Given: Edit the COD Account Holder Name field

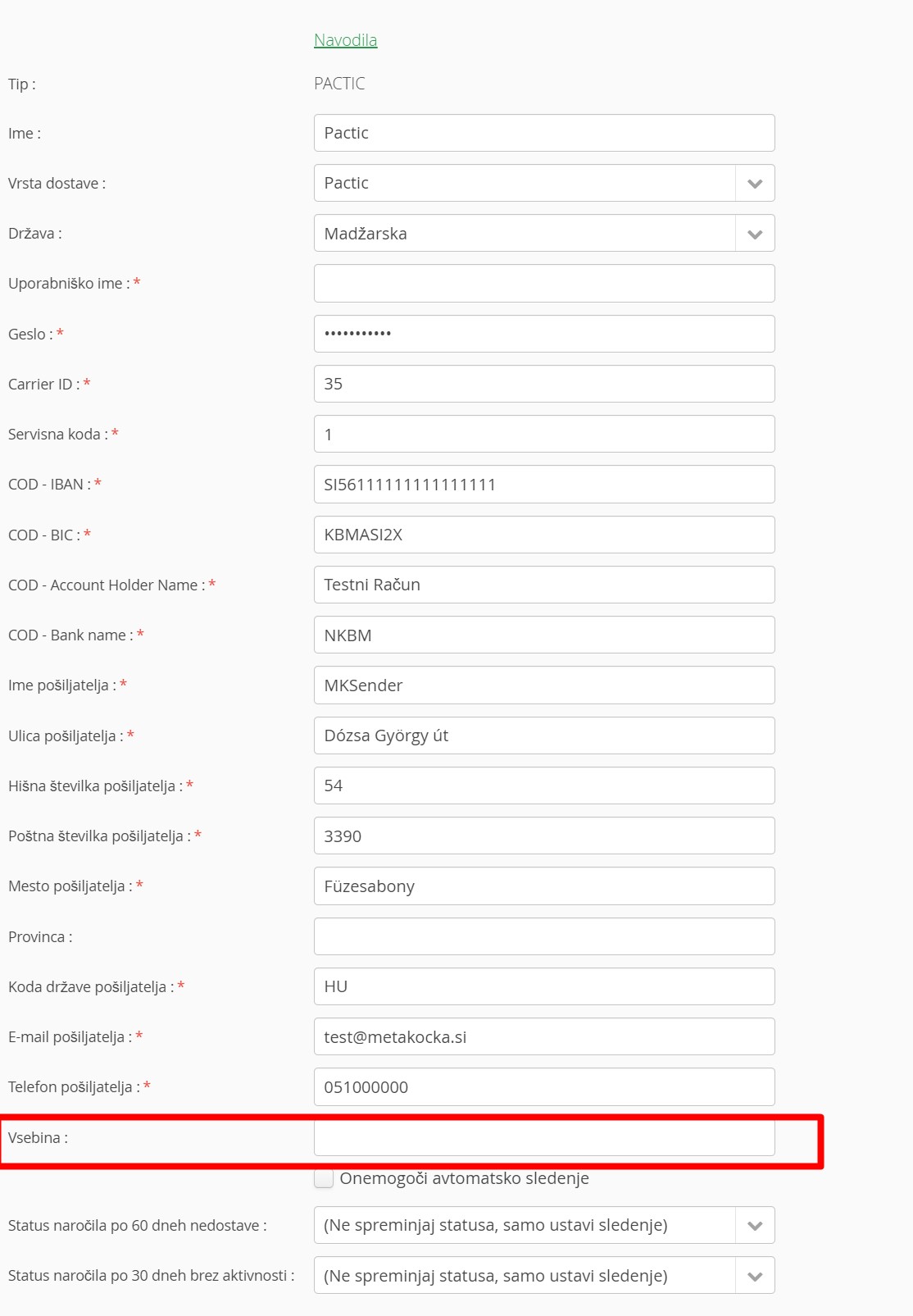Looking at the screenshot, I should pyautogui.click(x=543, y=585).
